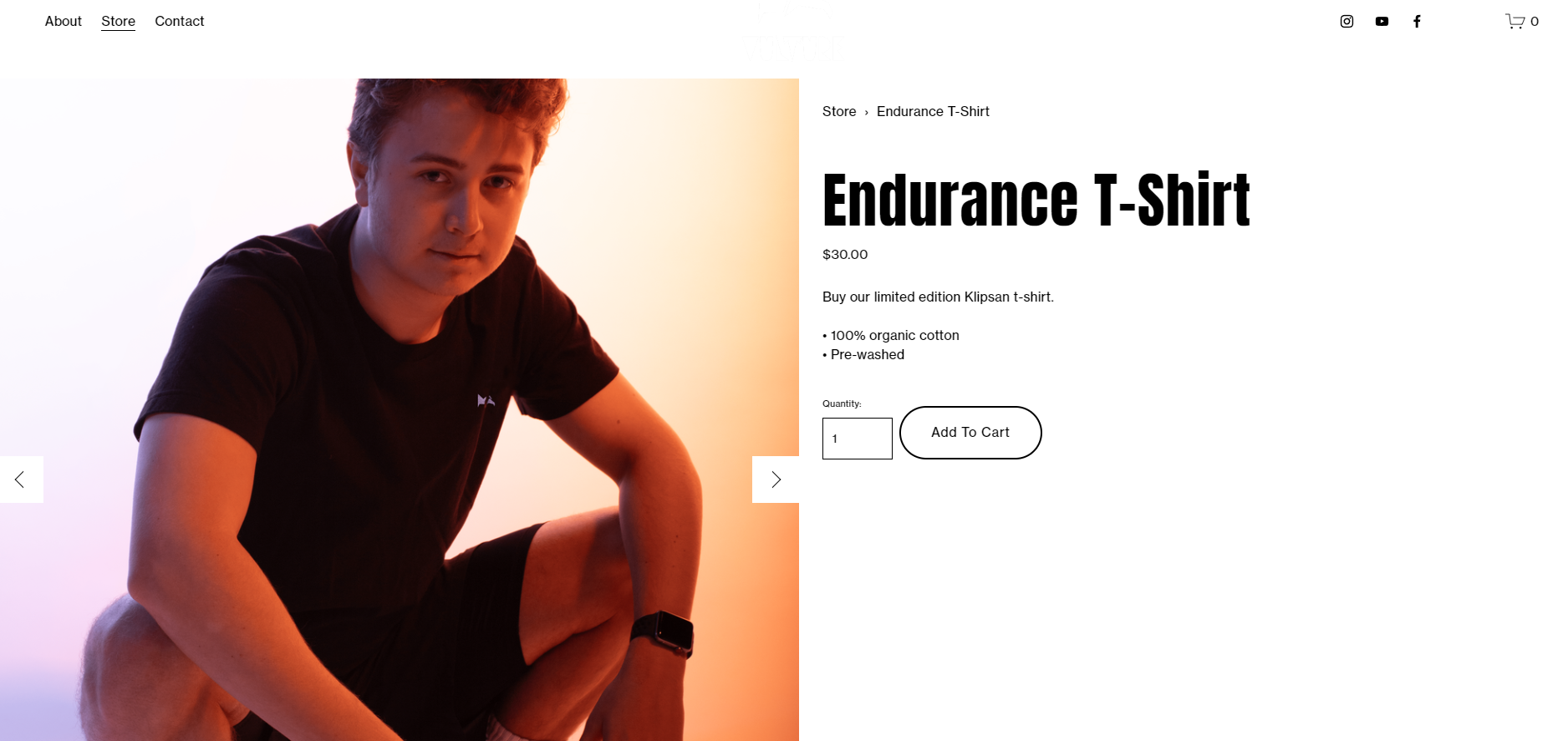1568x741 pixels.
Task: Show the next product image
Action: pos(776,480)
